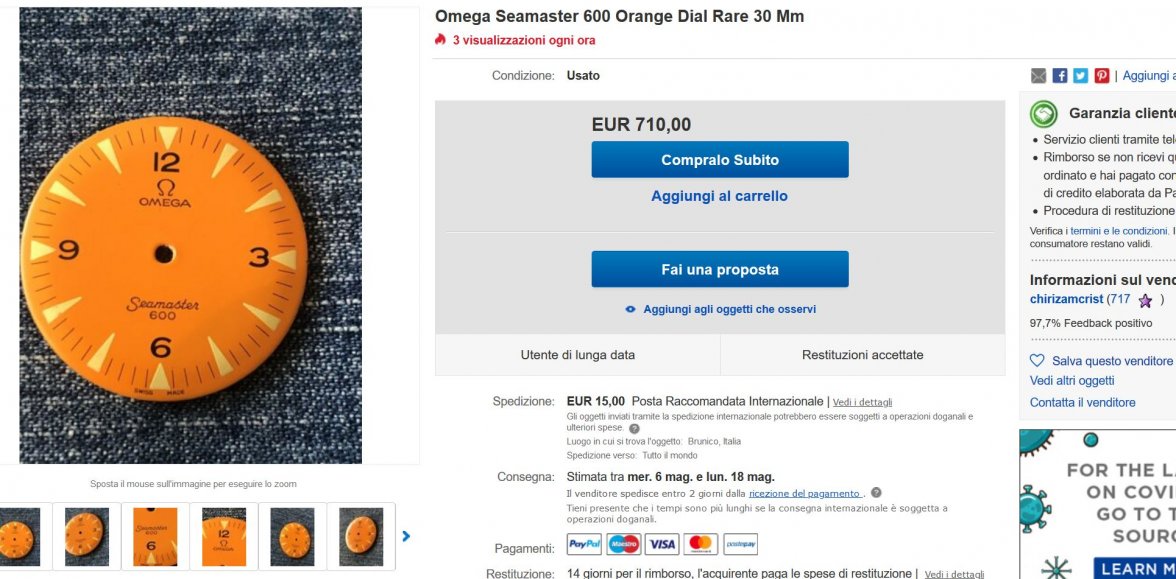Share the listing on Facebook
1176x579 pixels.
1060,76
